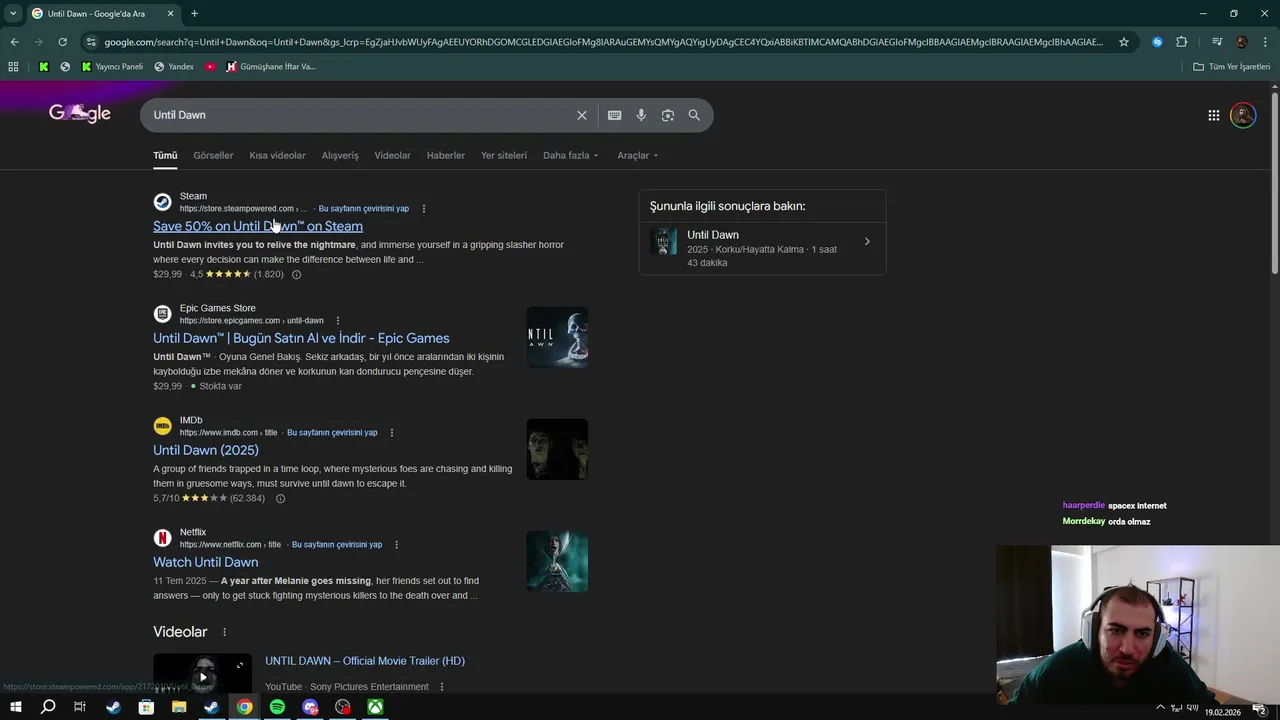Expand the Until Dawn 2025 film card chevron
The image size is (1280, 720).
pos(867,241)
